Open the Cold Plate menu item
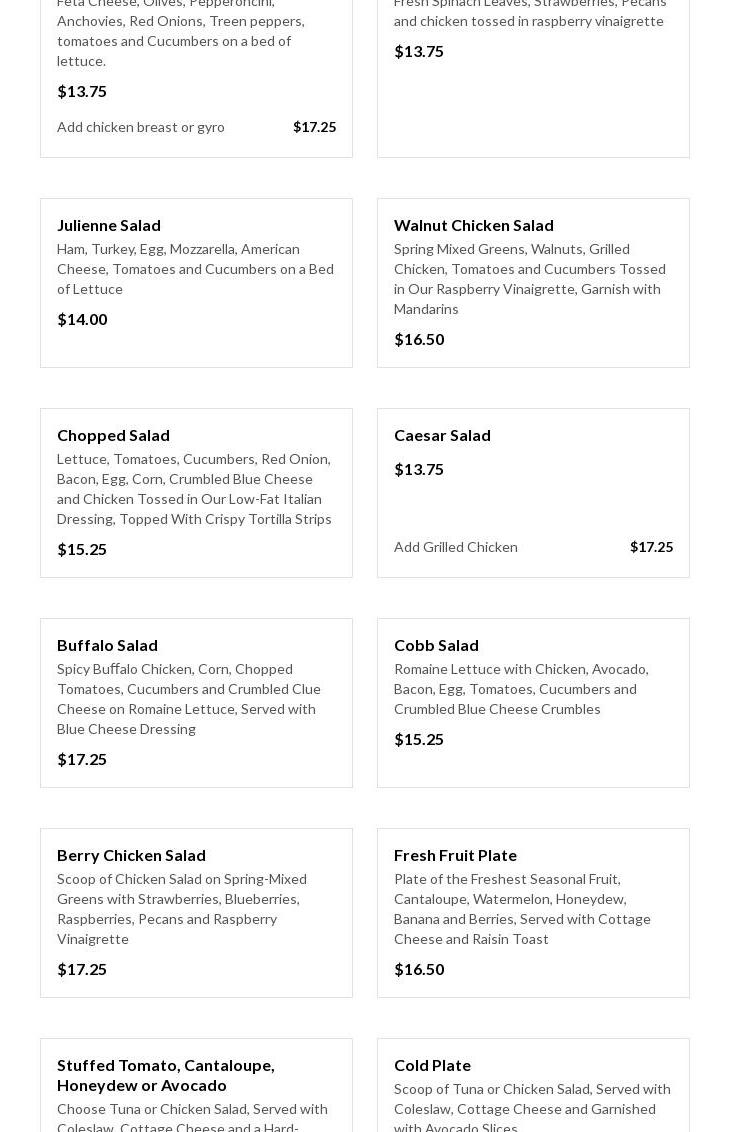 click(x=432, y=1065)
